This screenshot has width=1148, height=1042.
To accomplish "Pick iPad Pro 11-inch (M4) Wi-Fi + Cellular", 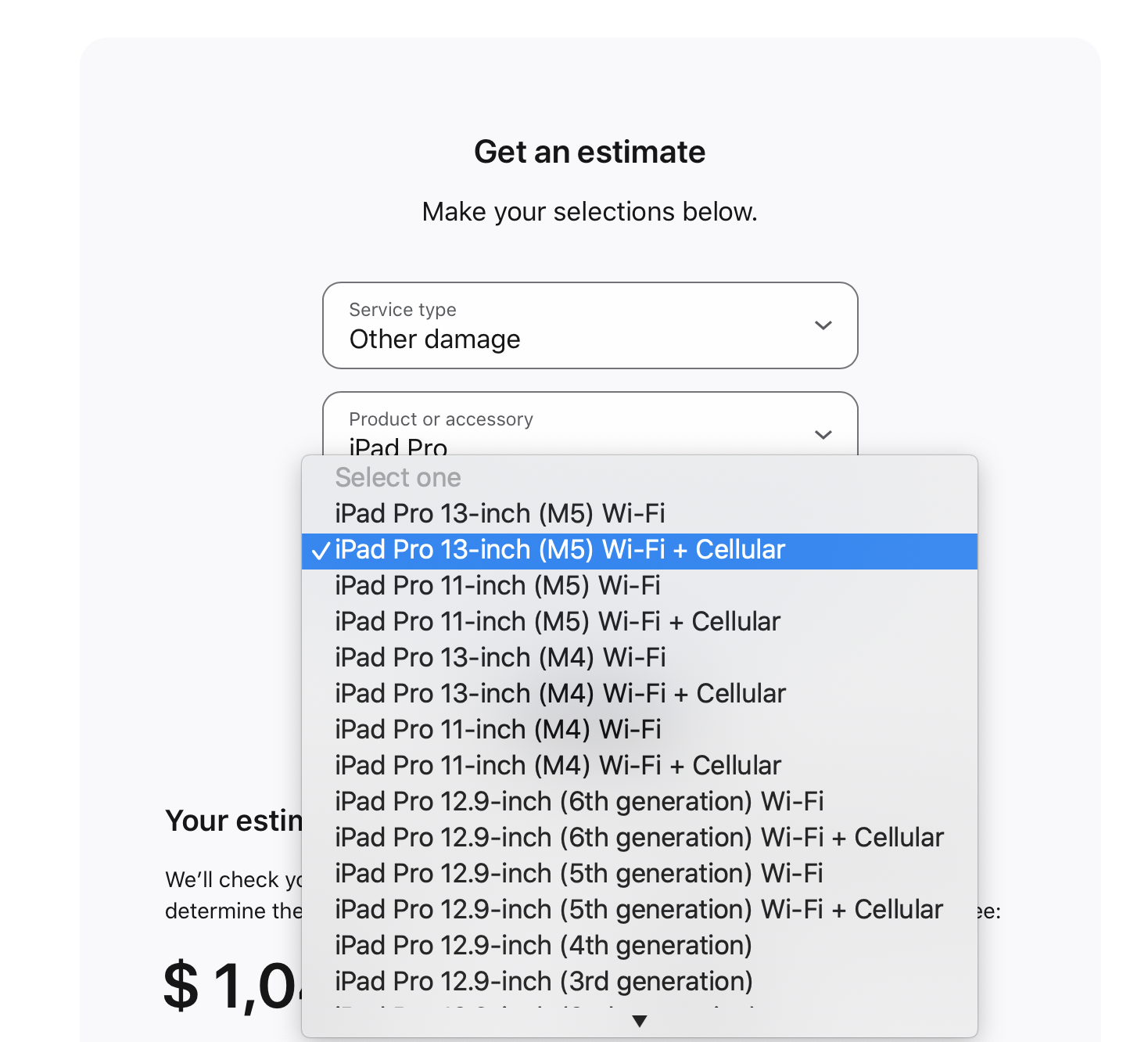I will click(x=558, y=766).
